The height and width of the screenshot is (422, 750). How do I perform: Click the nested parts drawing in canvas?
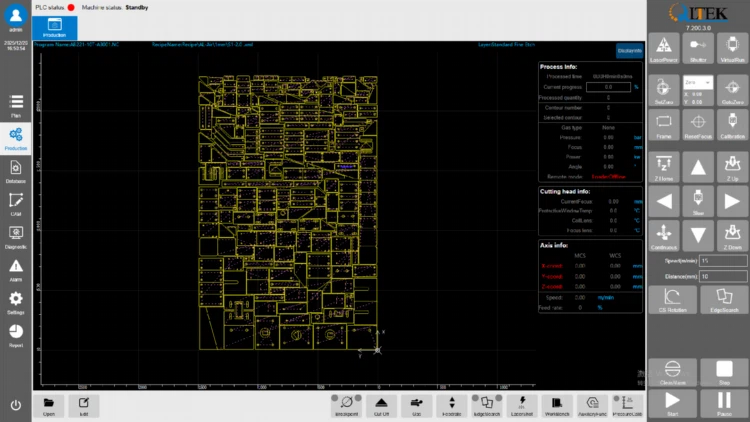[288, 212]
